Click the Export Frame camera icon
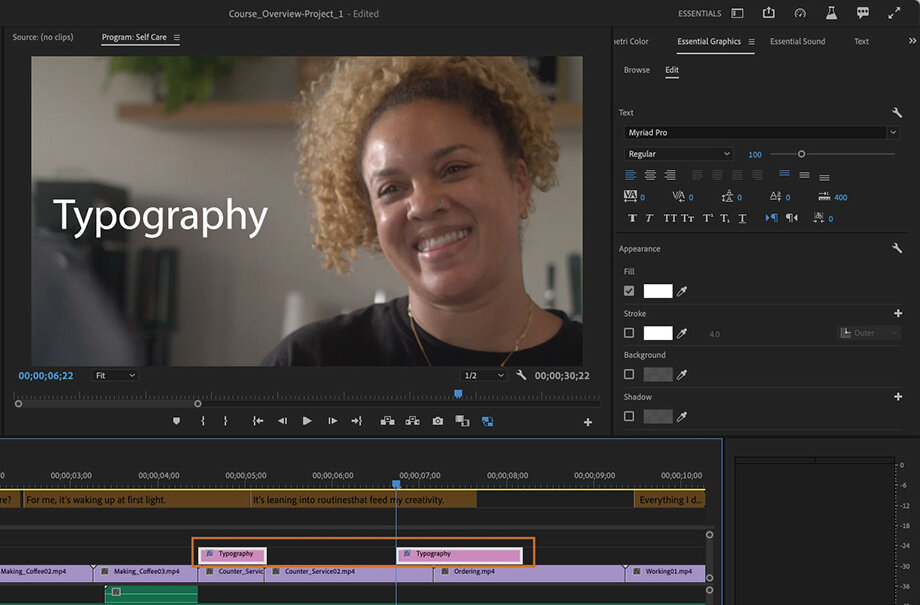 (x=437, y=421)
